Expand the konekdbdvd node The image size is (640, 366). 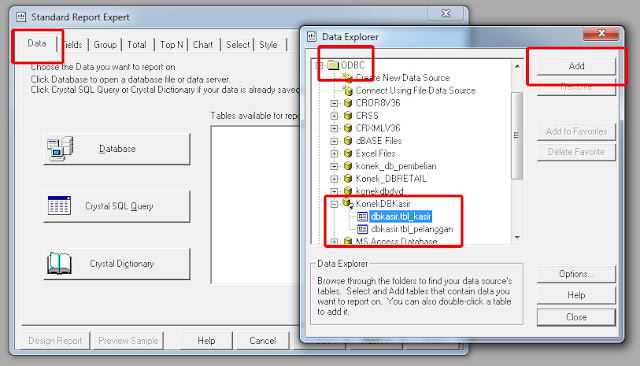[334, 191]
